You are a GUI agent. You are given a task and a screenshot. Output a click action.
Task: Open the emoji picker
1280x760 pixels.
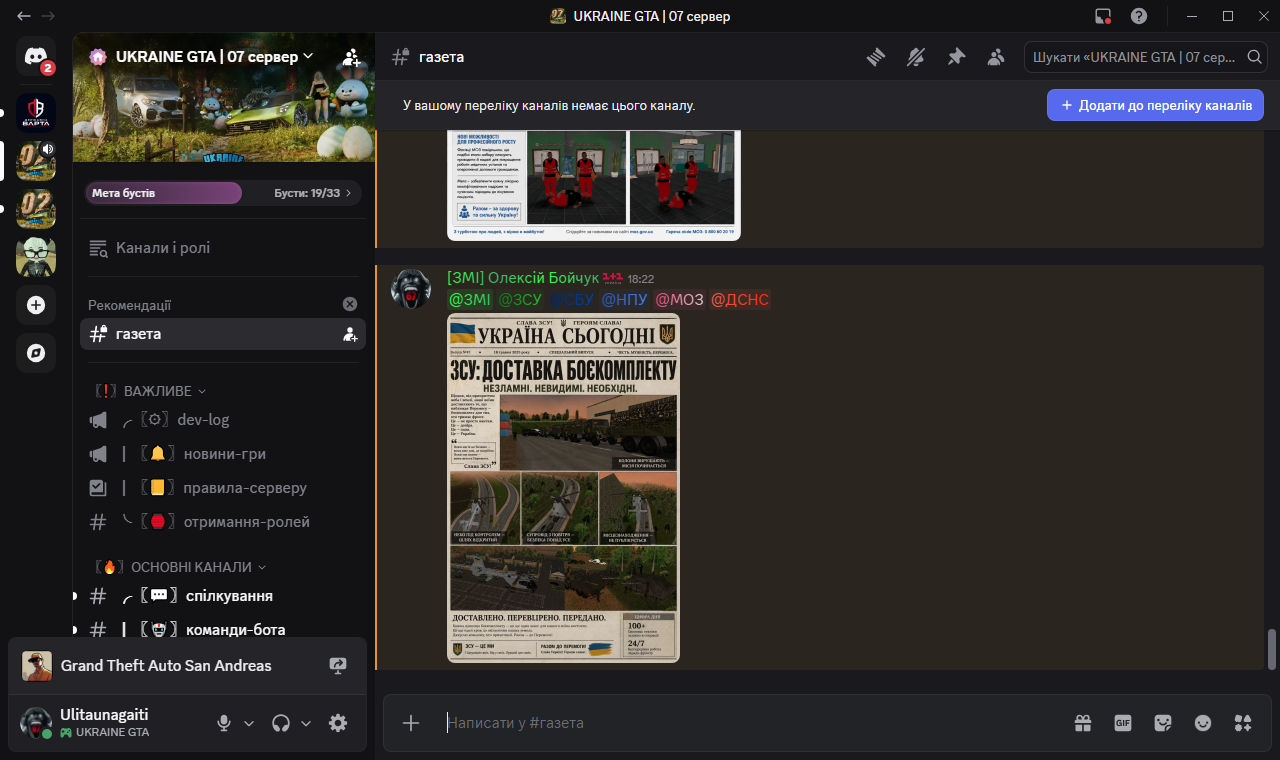pos(1203,723)
